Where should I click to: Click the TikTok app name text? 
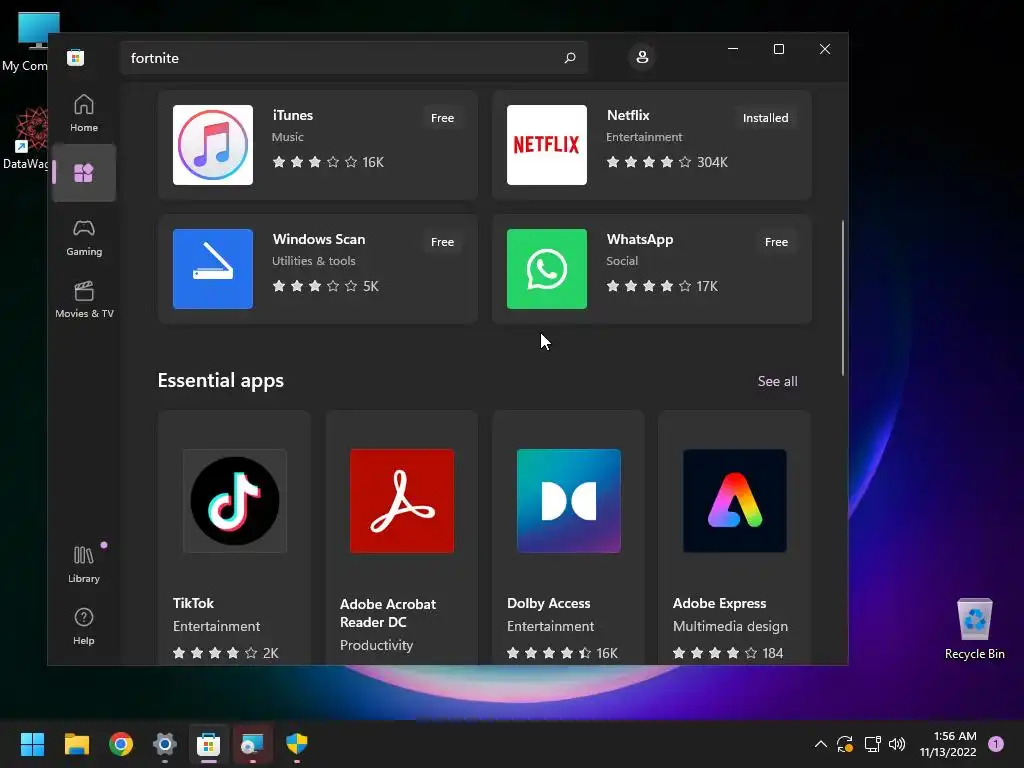tap(193, 603)
